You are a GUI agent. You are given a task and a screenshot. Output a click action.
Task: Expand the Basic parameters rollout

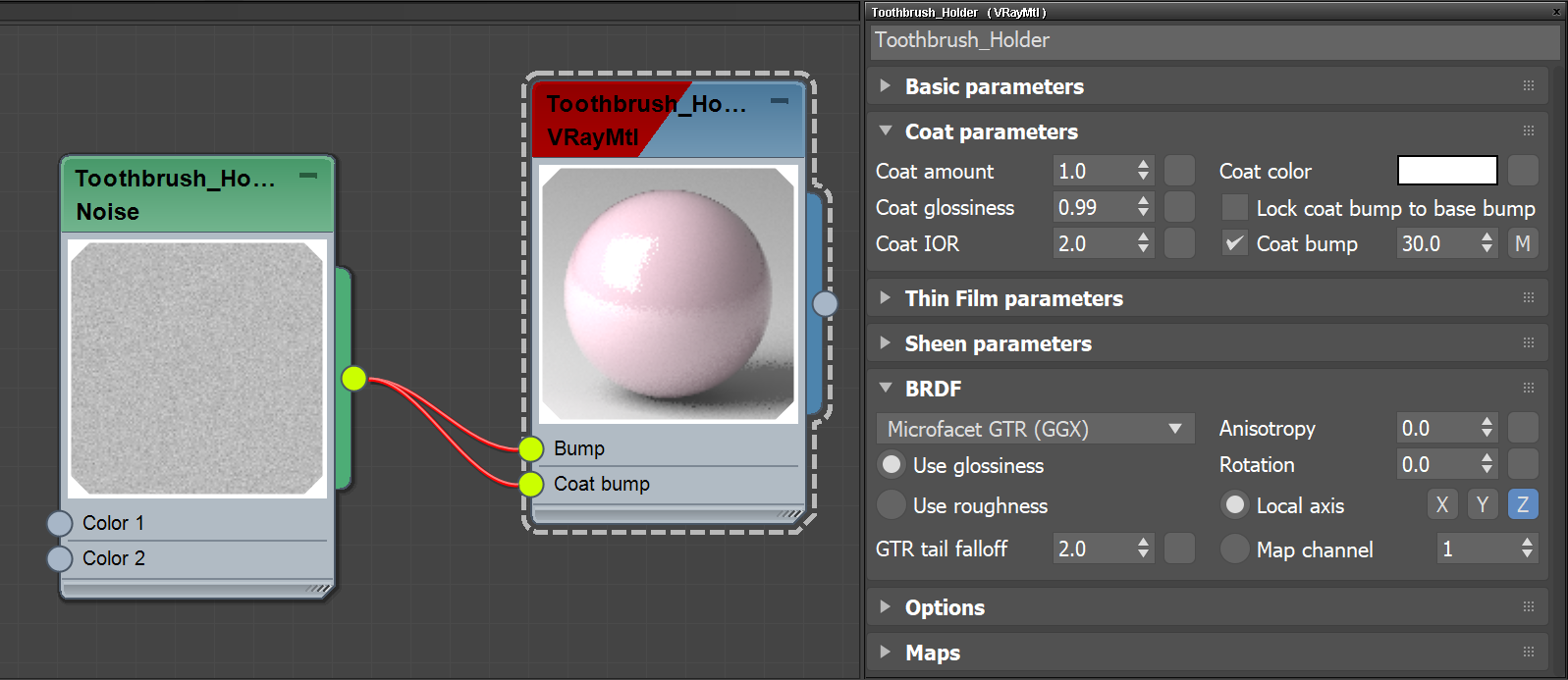point(886,85)
